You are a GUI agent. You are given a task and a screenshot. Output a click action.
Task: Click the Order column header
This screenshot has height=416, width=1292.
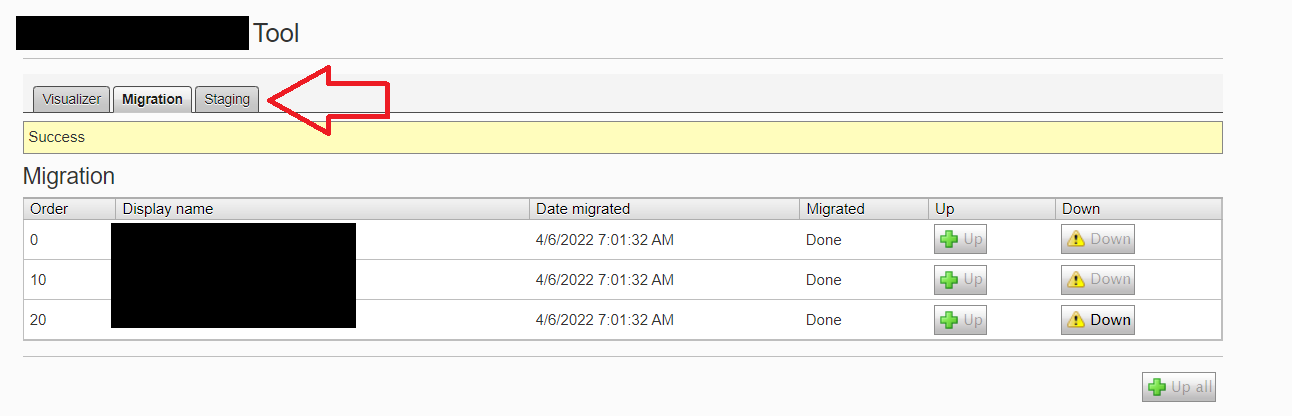[49, 209]
